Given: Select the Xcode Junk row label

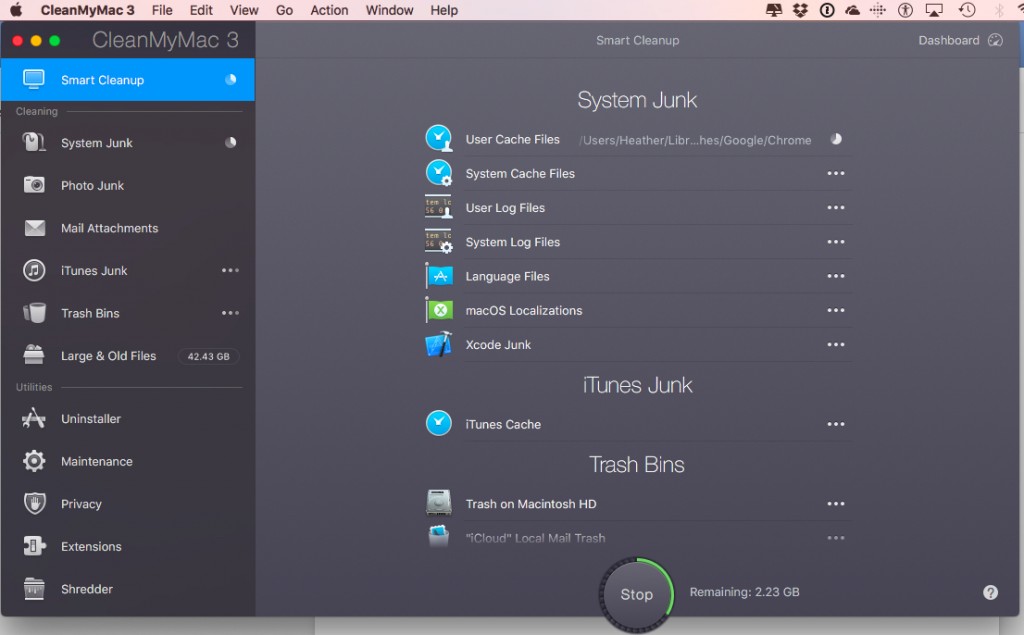Looking at the screenshot, I should point(498,345).
